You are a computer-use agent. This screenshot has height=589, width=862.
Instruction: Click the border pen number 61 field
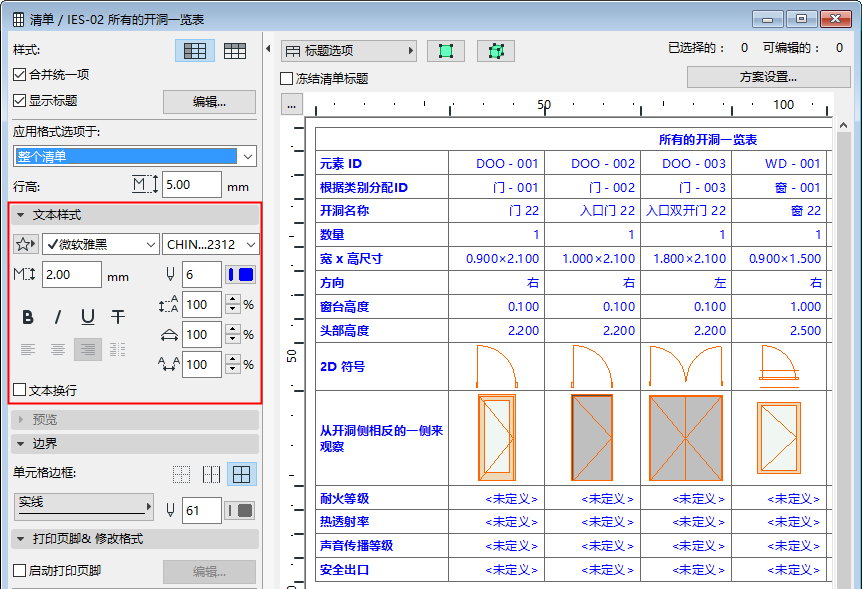coord(202,510)
